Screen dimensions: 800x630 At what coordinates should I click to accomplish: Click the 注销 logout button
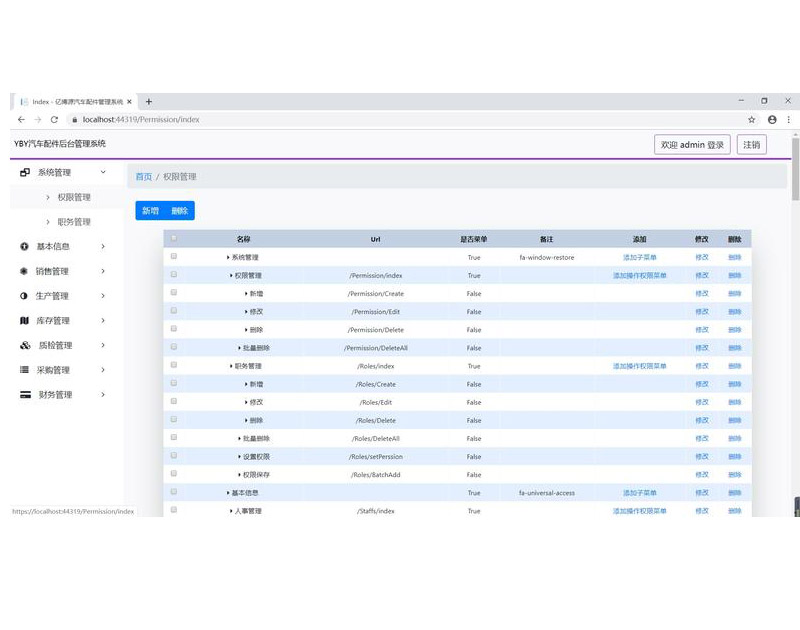point(751,145)
